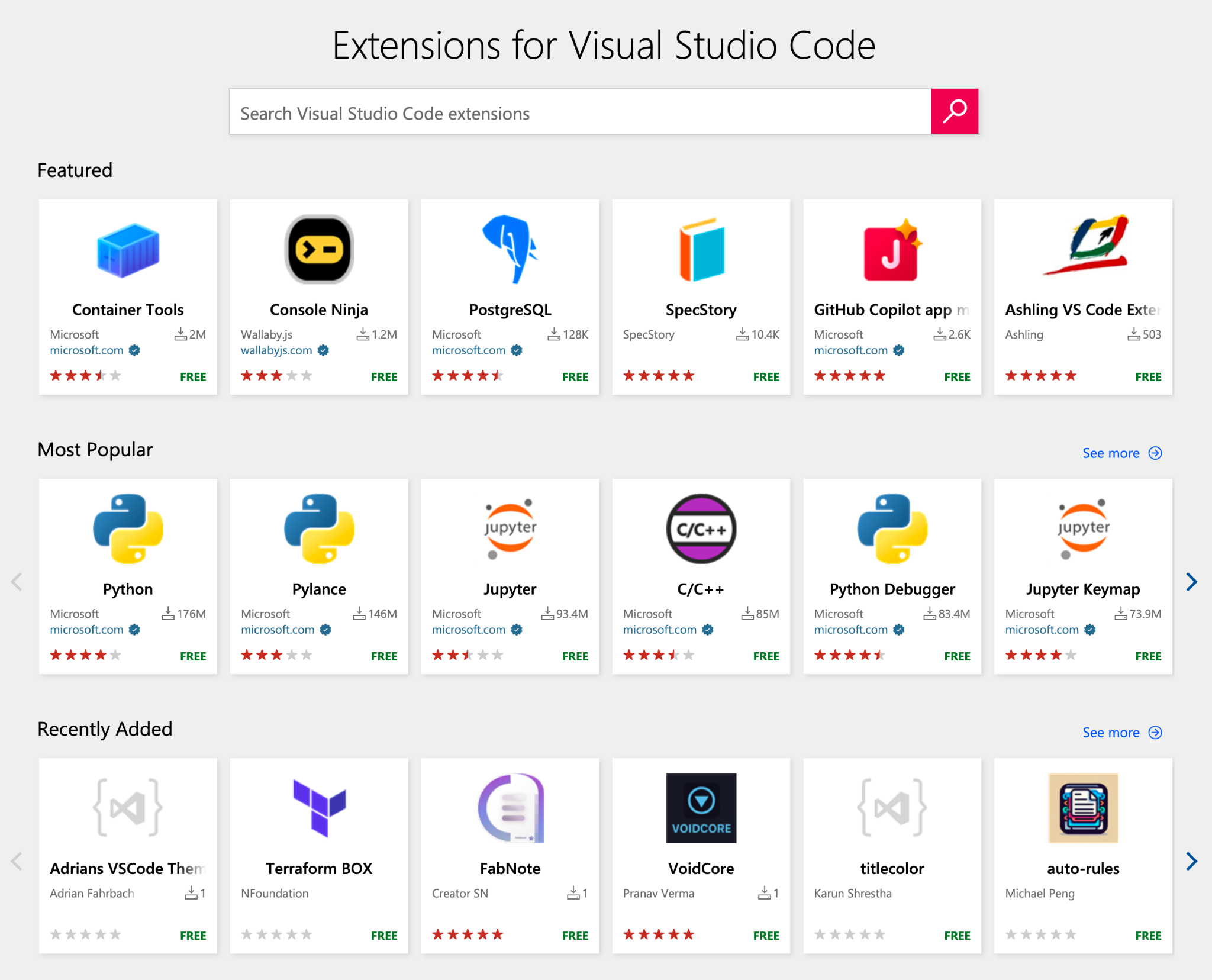Open the Container Tools extension icon

click(x=128, y=250)
